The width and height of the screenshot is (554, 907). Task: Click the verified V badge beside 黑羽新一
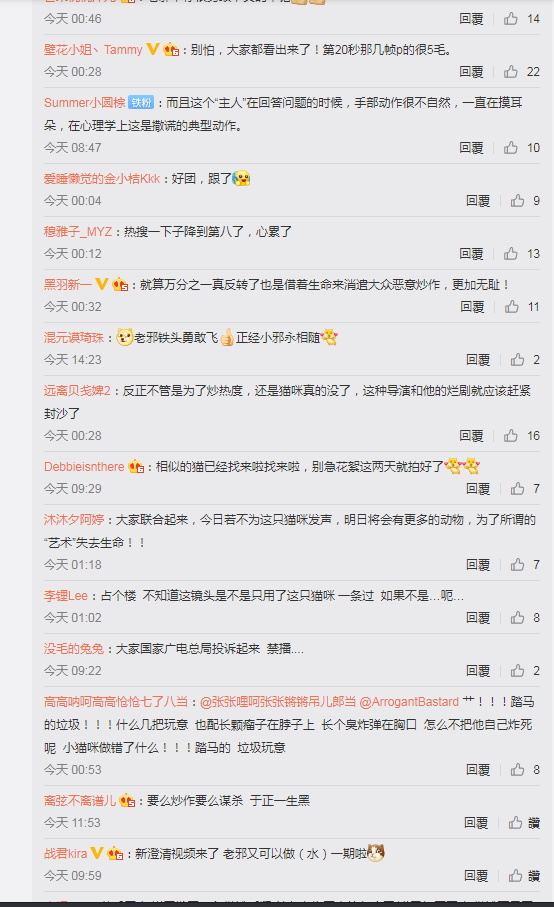pyautogui.click(x=102, y=284)
